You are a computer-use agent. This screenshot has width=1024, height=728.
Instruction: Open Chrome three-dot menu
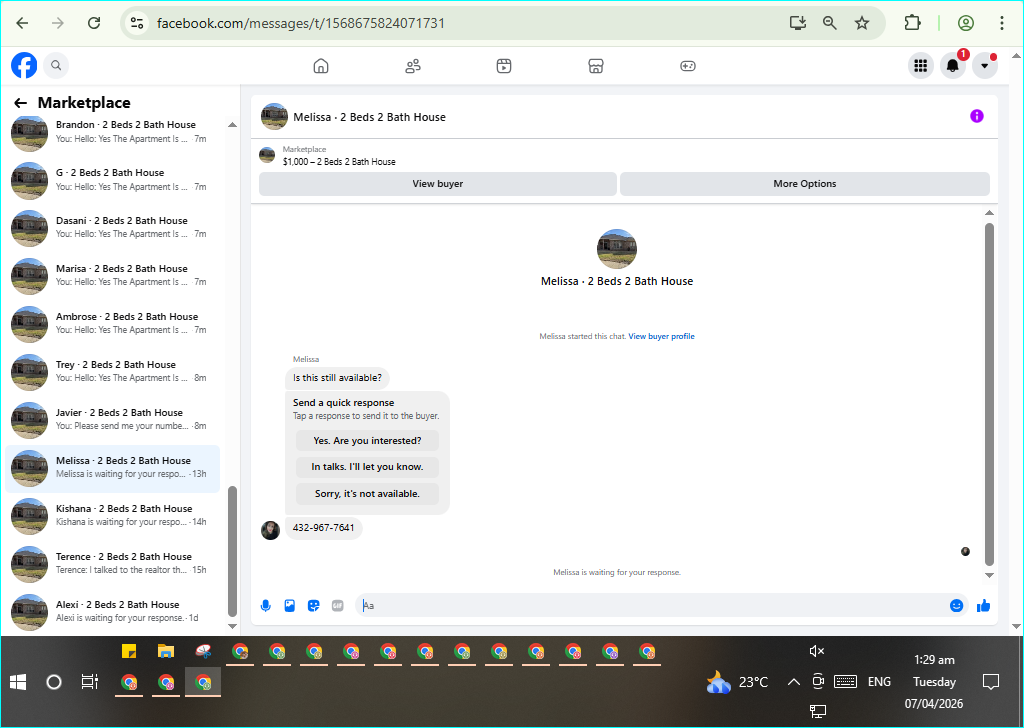pyautogui.click(x=1001, y=23)
